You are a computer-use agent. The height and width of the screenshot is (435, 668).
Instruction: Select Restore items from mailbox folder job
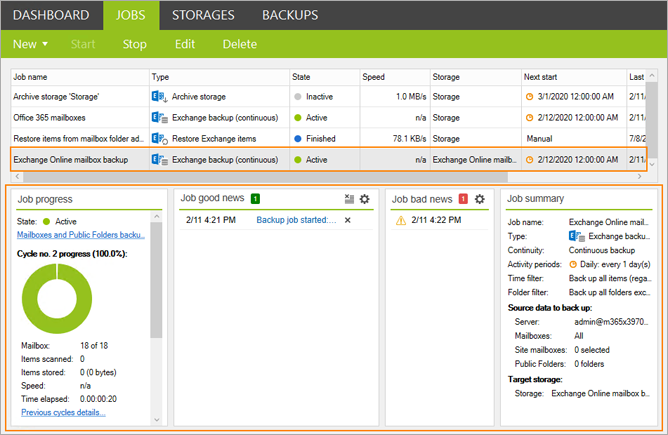point(328,138)
